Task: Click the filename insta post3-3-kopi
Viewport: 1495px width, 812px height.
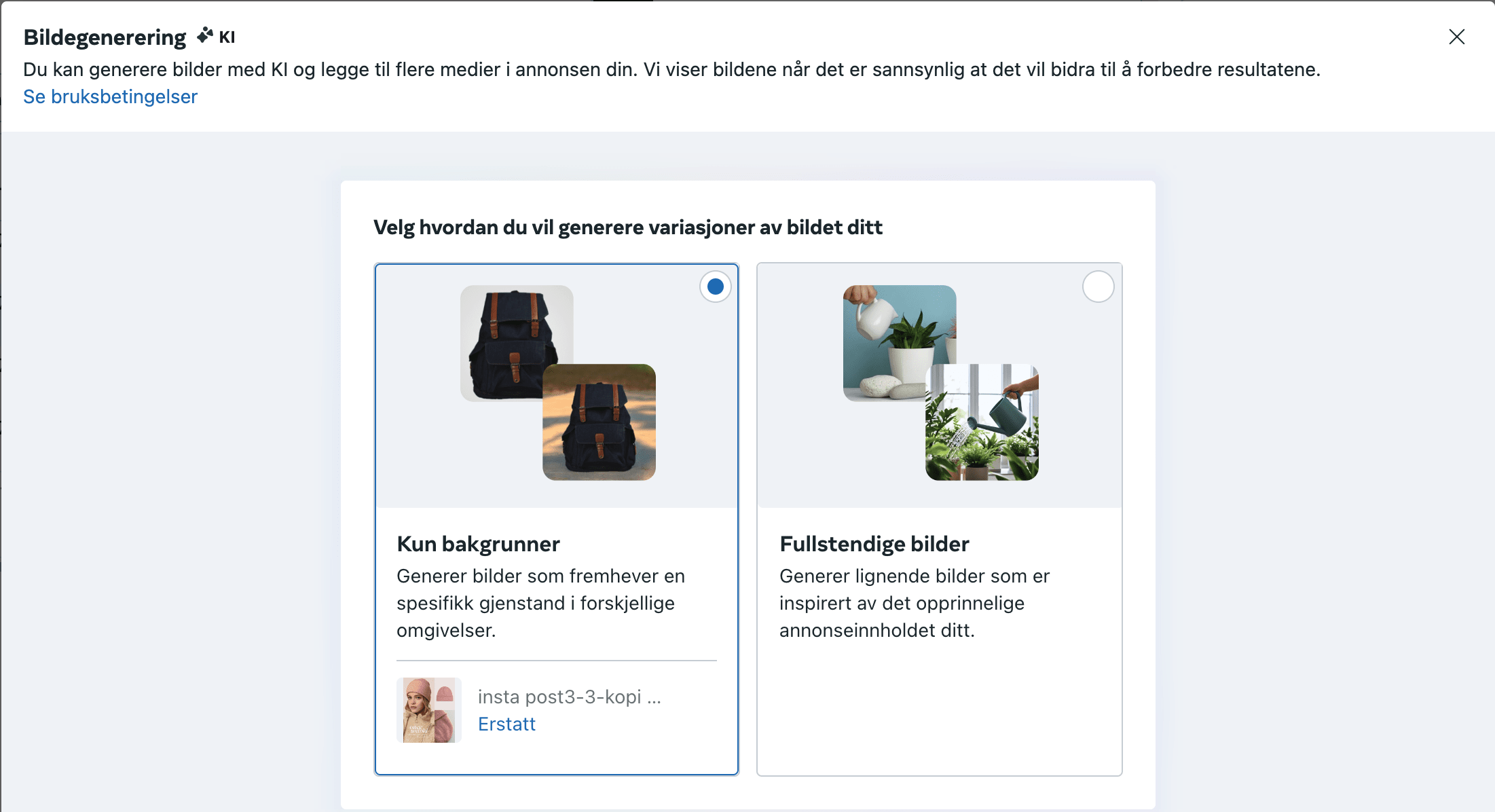Action: (570, 697)
